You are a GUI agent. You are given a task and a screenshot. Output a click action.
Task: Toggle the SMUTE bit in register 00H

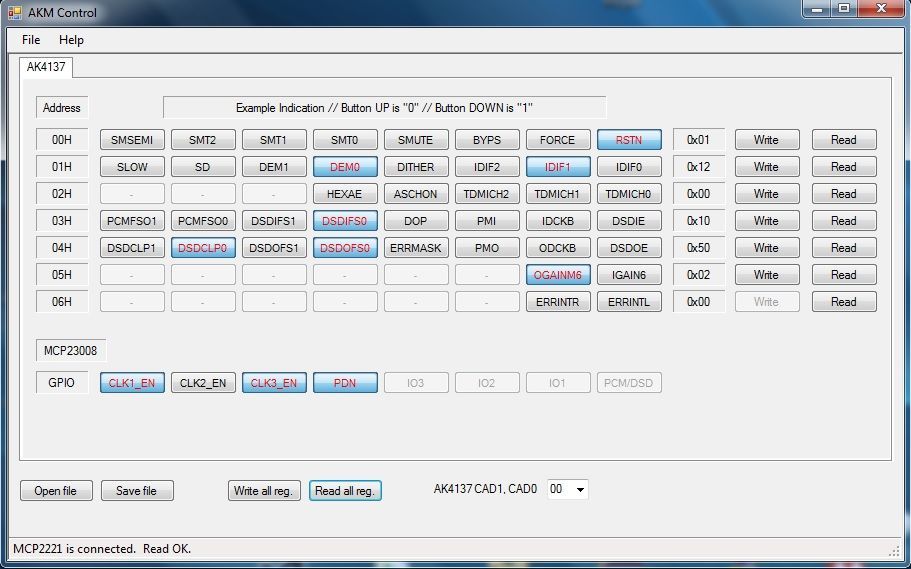(415, 139)
